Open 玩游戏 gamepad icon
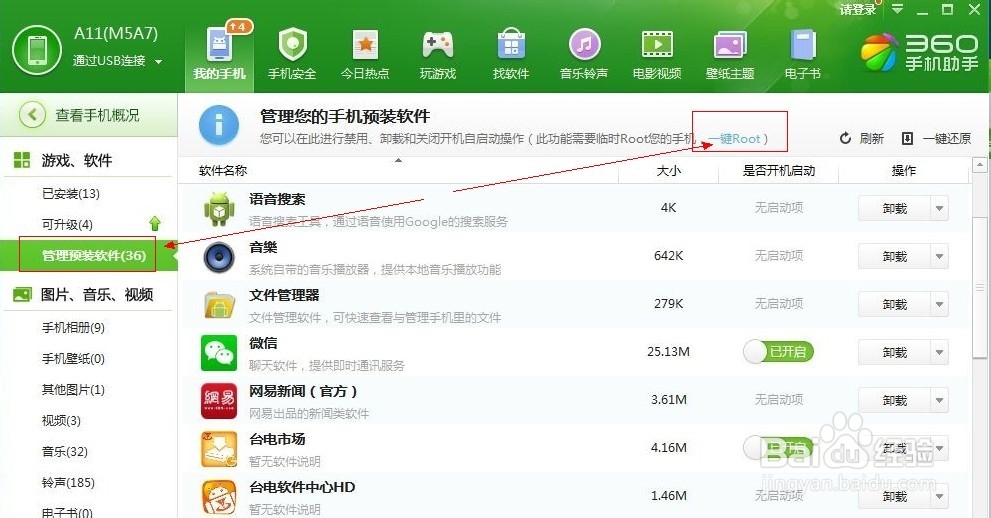 (x=438, y=45)
